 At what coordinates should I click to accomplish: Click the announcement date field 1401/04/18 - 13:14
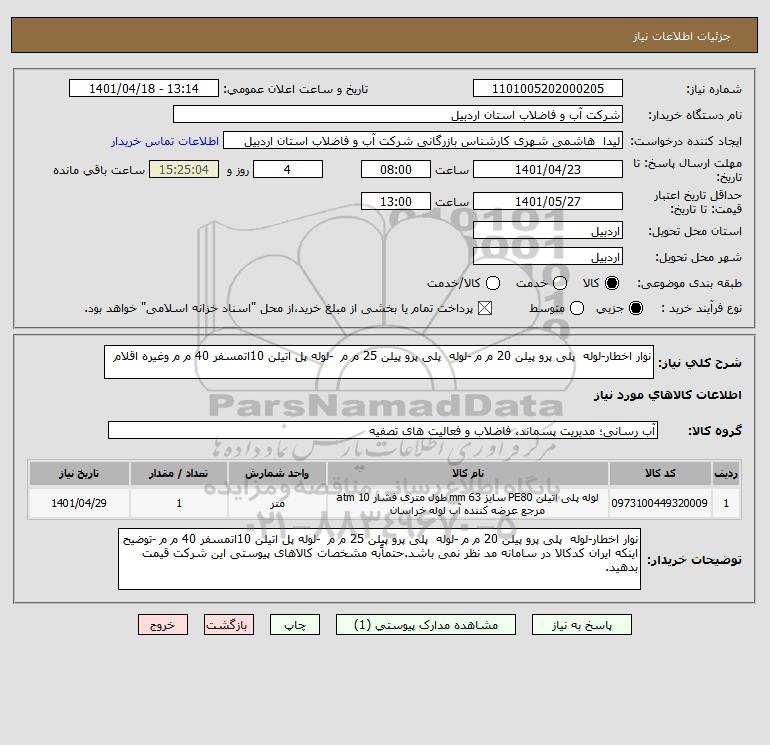144,88
